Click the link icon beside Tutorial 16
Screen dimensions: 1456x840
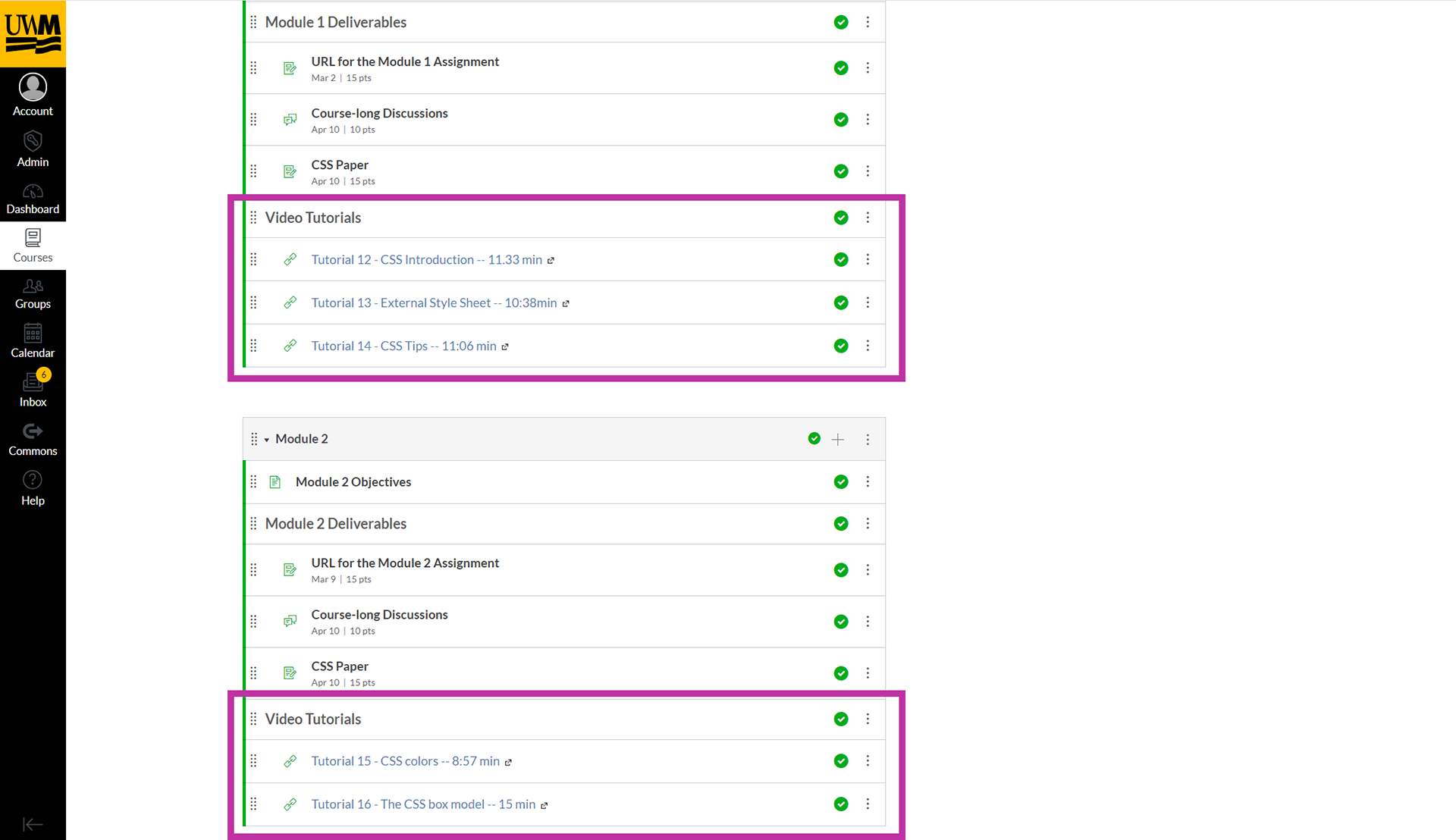290,804
